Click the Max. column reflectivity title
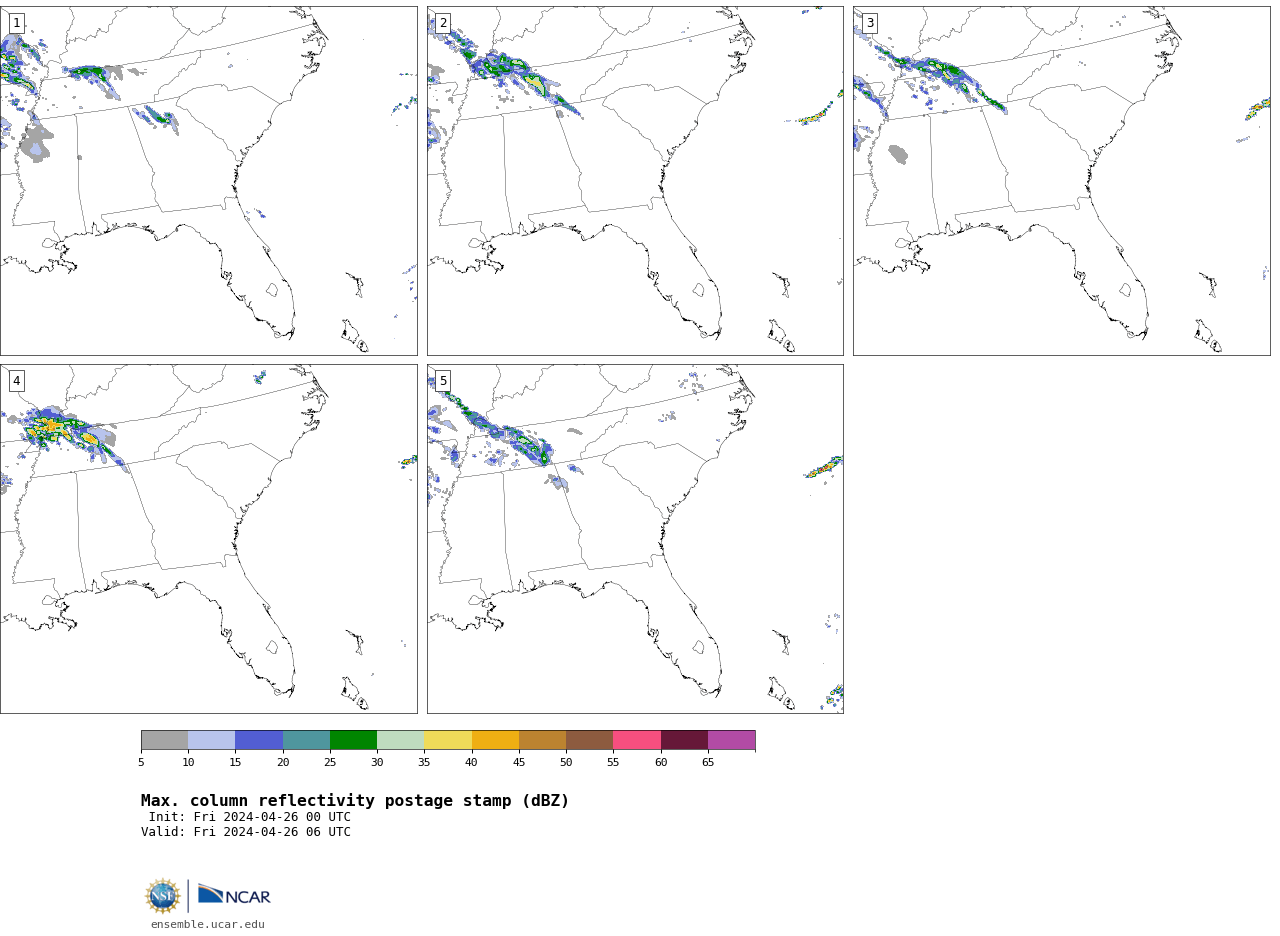Image resolution: width=1280 pixels, height=936 pixels. click(355, 801)
